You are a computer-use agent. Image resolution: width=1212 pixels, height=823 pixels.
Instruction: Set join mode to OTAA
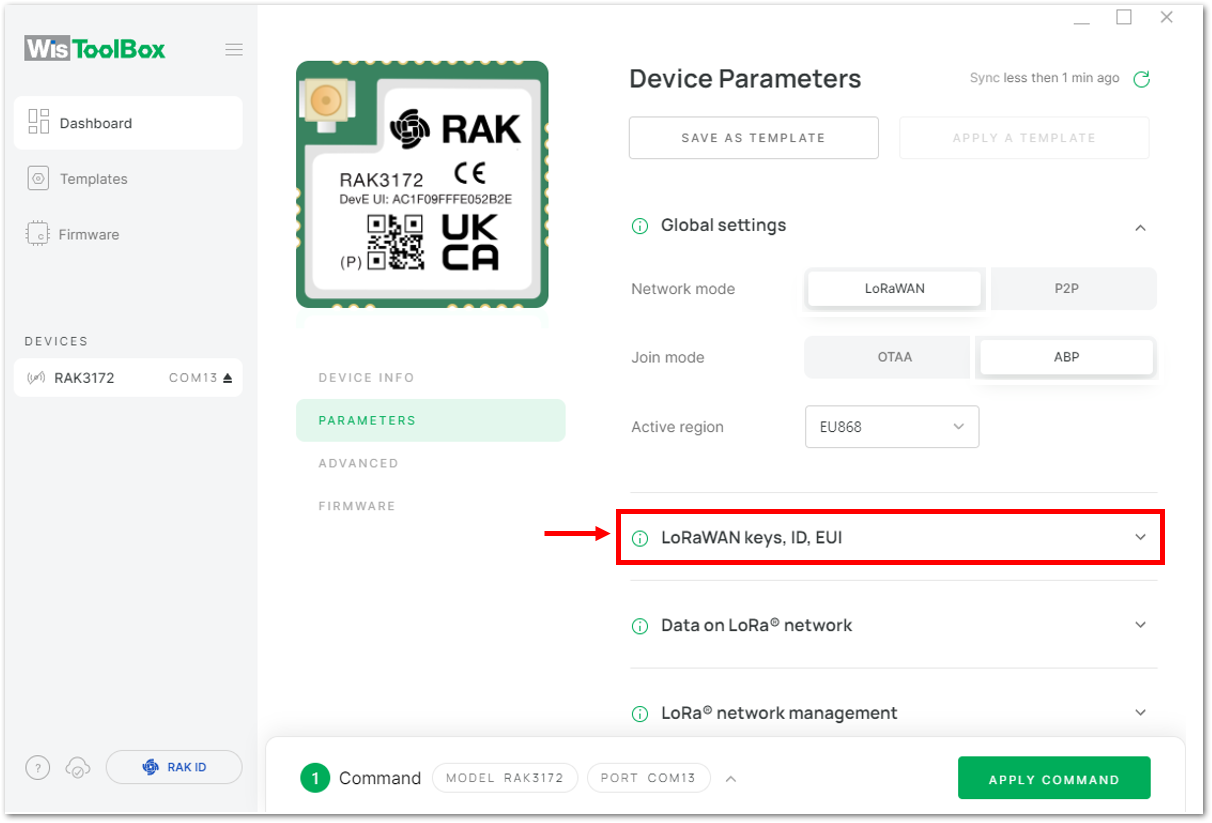[887, 357]
